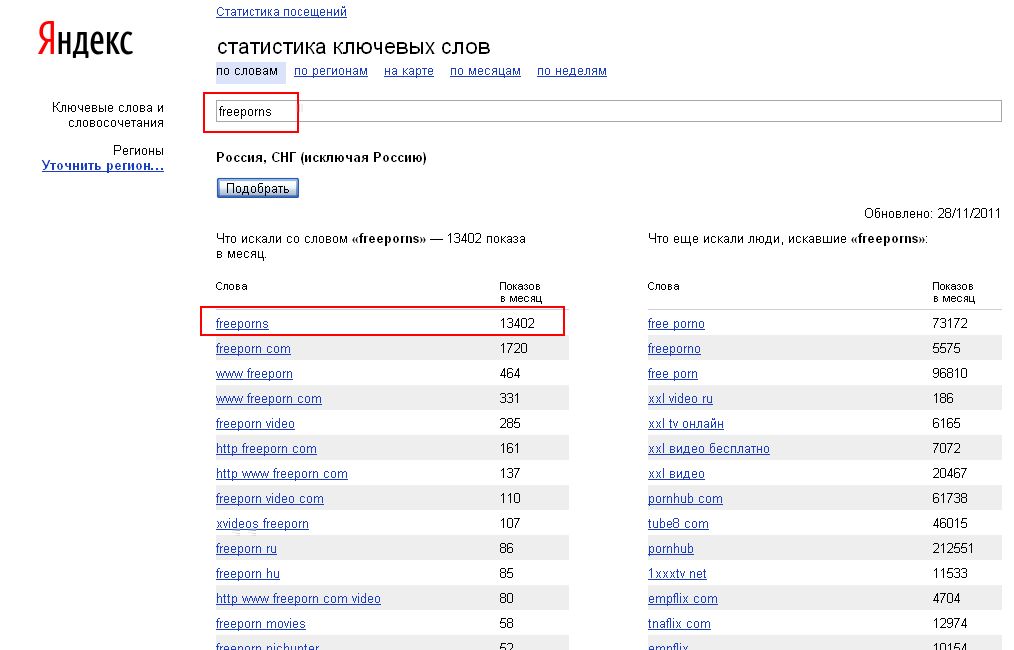Open the 'free porno' related query link
1014x650 pixels.
(x=676, y=323)
